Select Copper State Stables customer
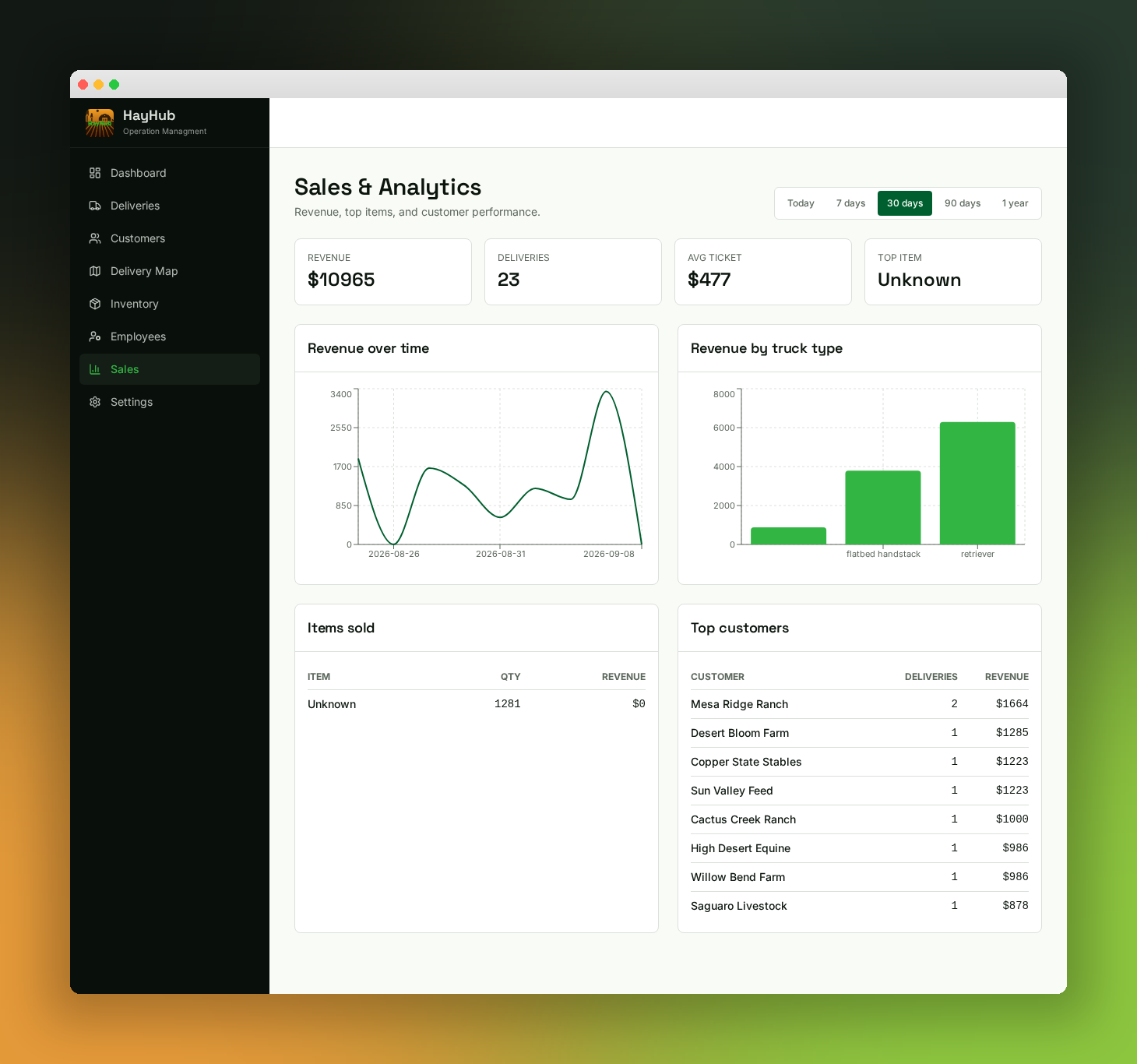 [x=860, y=762]
